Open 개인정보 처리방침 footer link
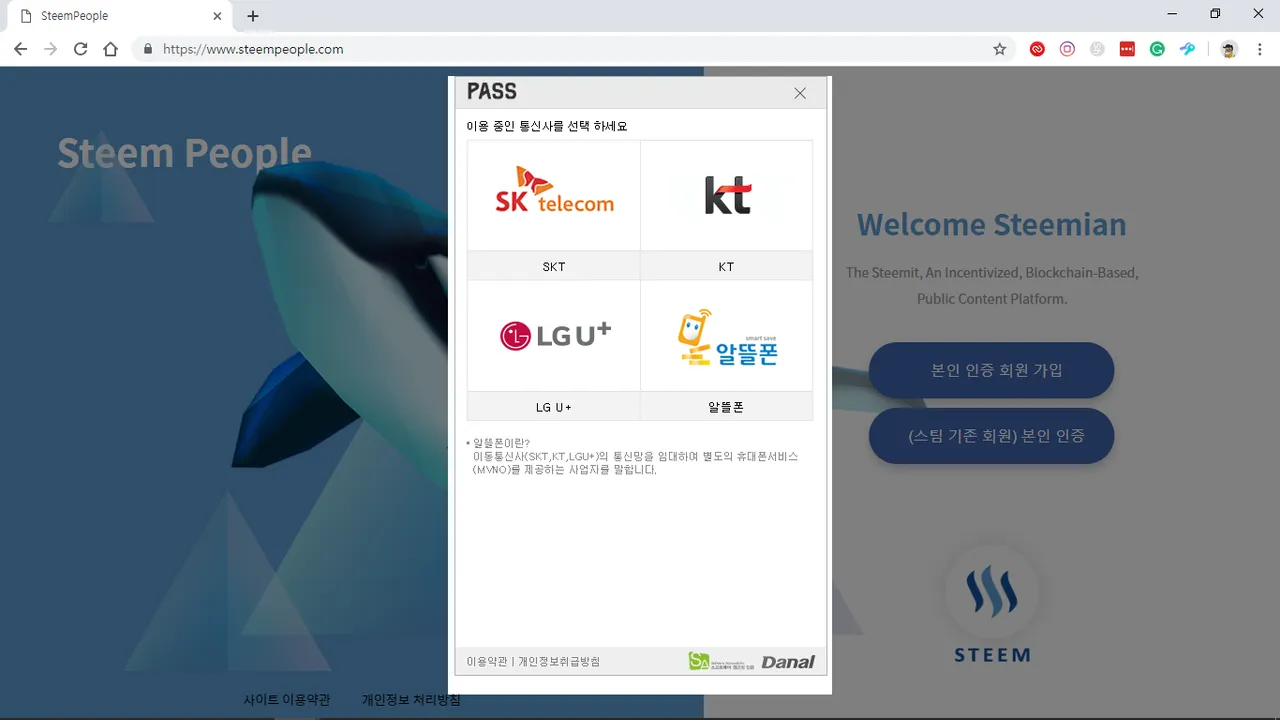 [411, 700]
